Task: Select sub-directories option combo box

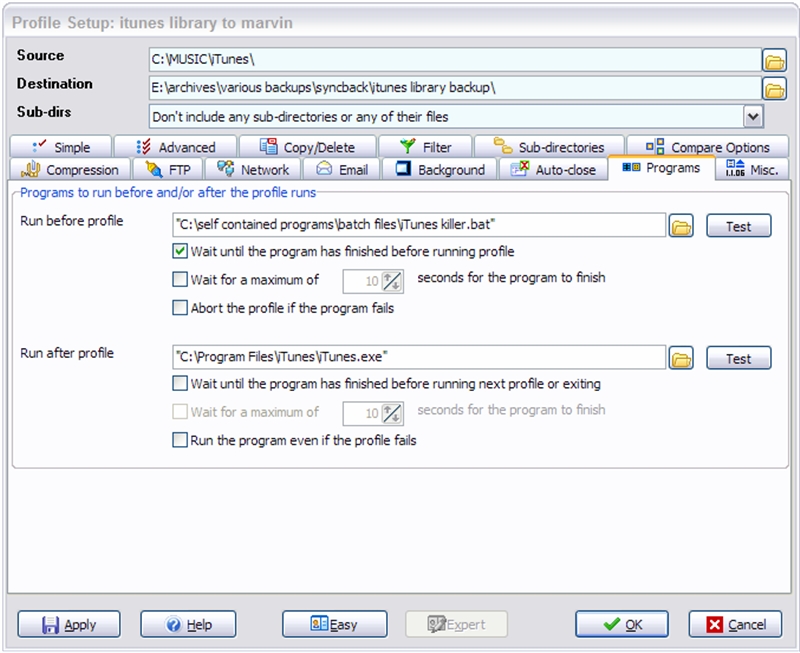Action: [x=456, y=117]
